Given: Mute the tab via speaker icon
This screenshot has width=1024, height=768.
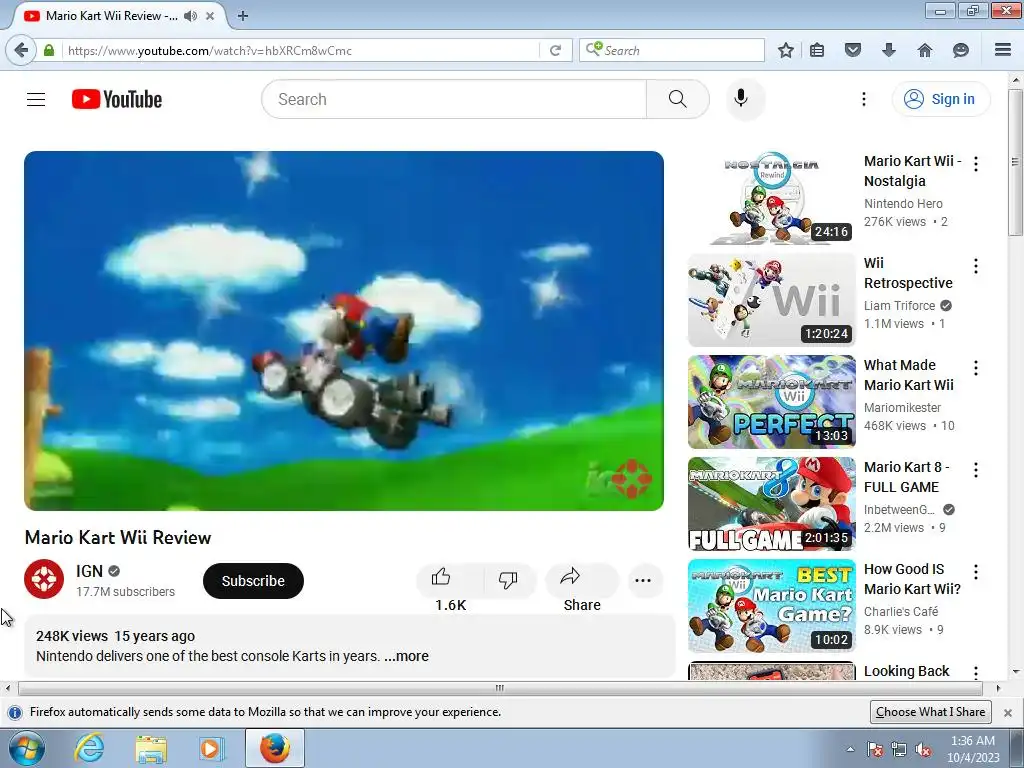Looking at the screenshot, I should coord(190,16).
